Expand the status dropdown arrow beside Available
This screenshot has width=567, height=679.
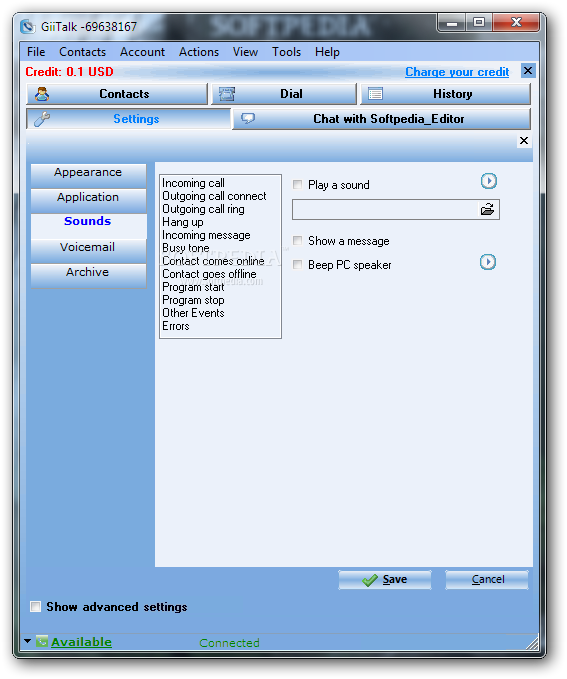pos(28,640)
